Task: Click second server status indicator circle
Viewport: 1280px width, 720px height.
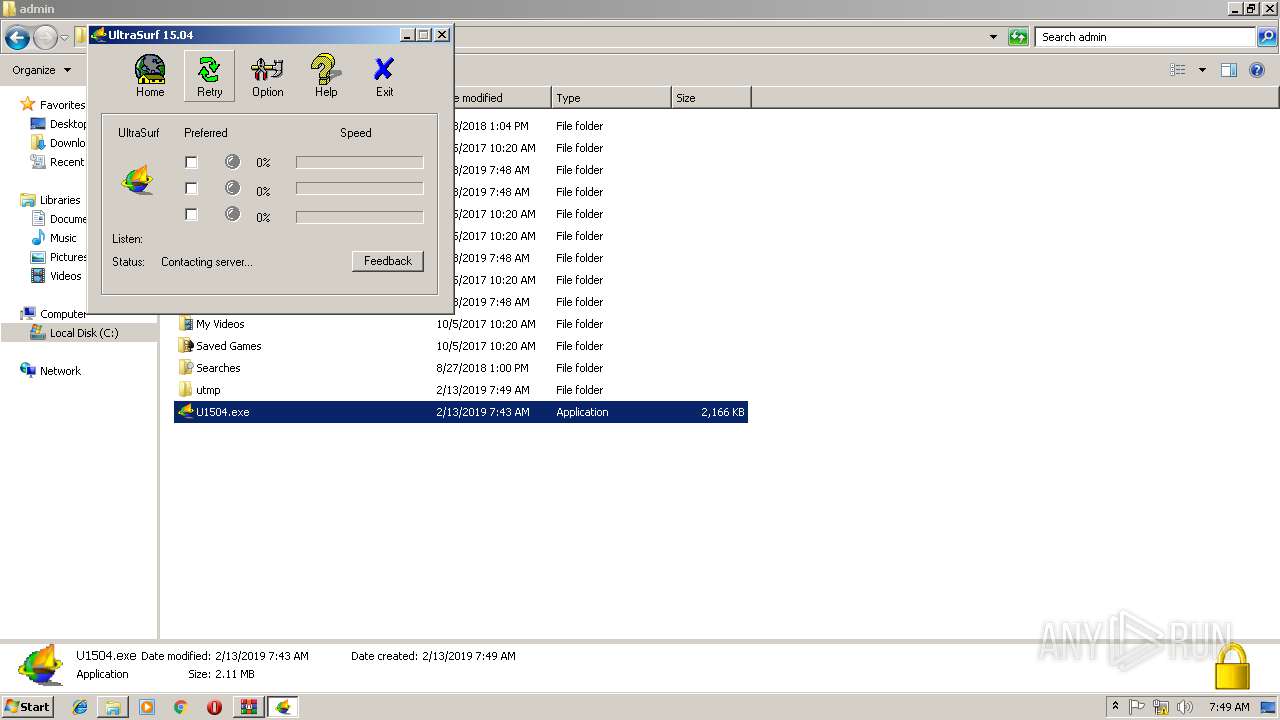Action: [x=232, y=188]
